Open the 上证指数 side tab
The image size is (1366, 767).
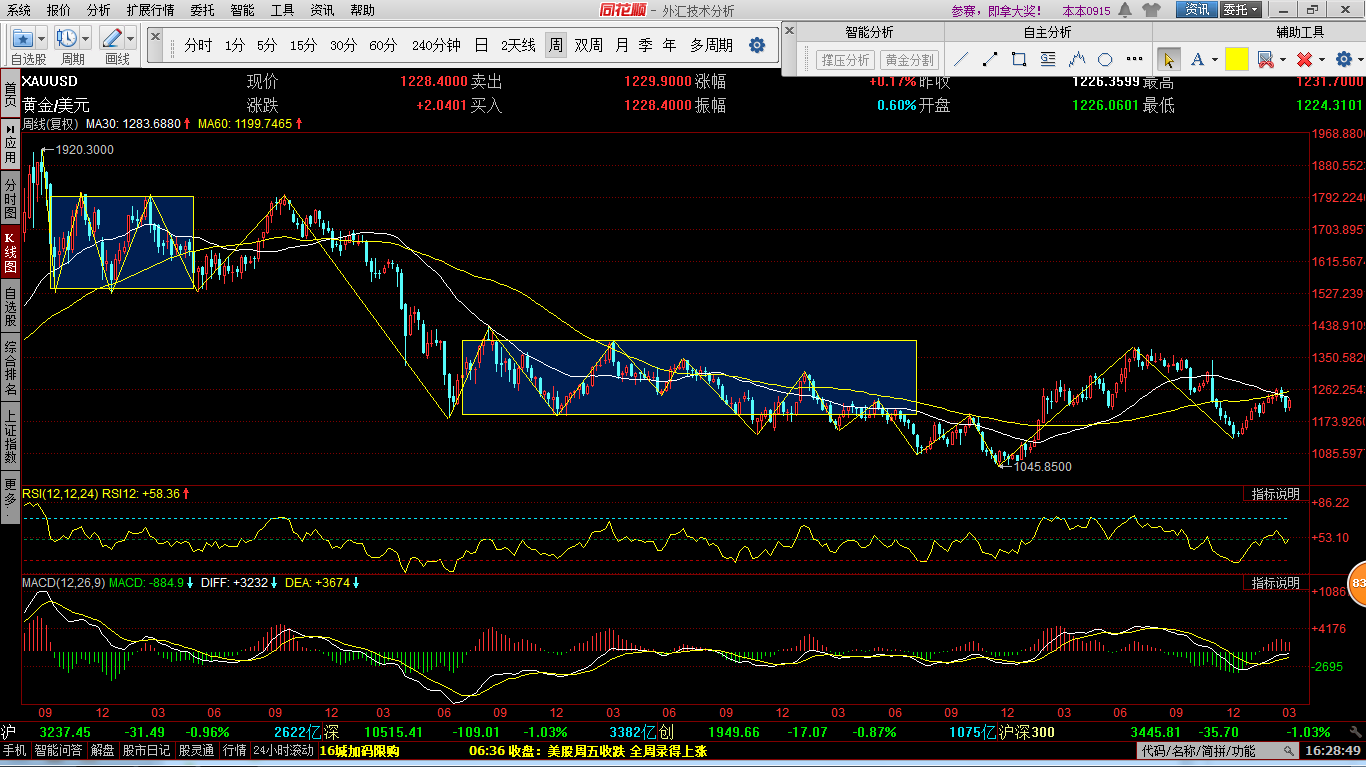click(x=10, y=436)
